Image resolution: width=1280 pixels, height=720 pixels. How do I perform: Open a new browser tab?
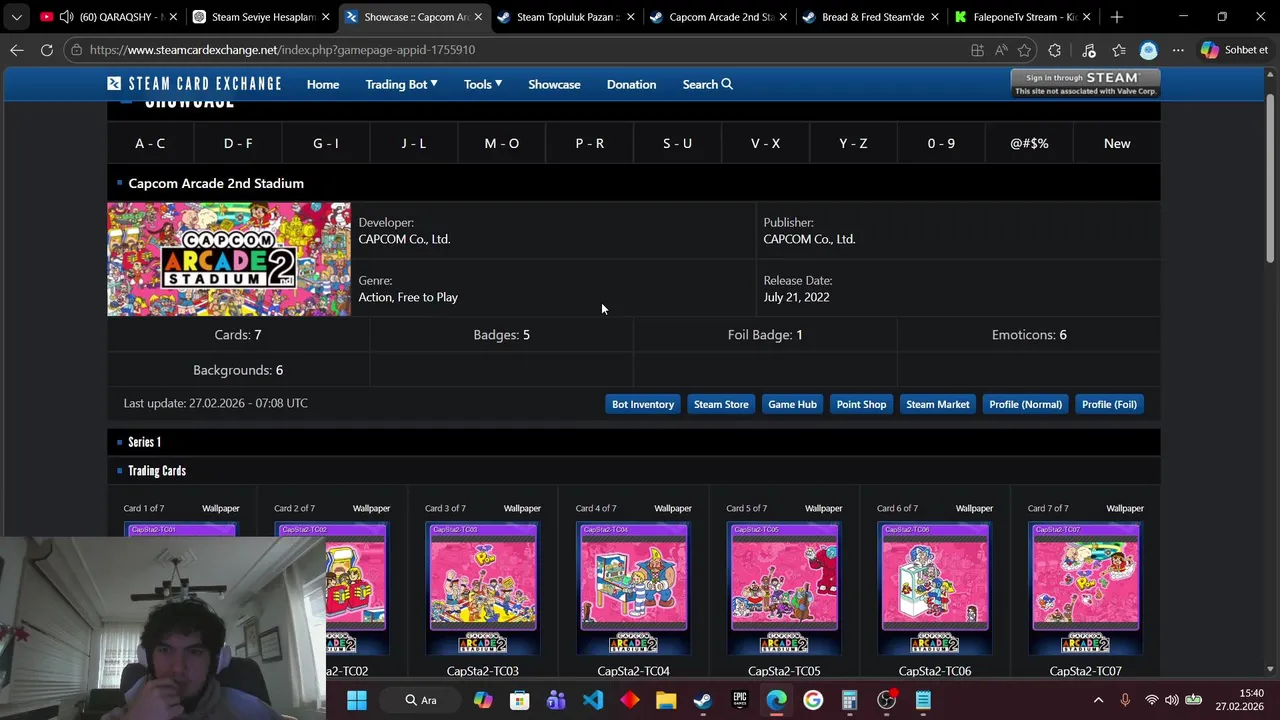click(1116, 17)
